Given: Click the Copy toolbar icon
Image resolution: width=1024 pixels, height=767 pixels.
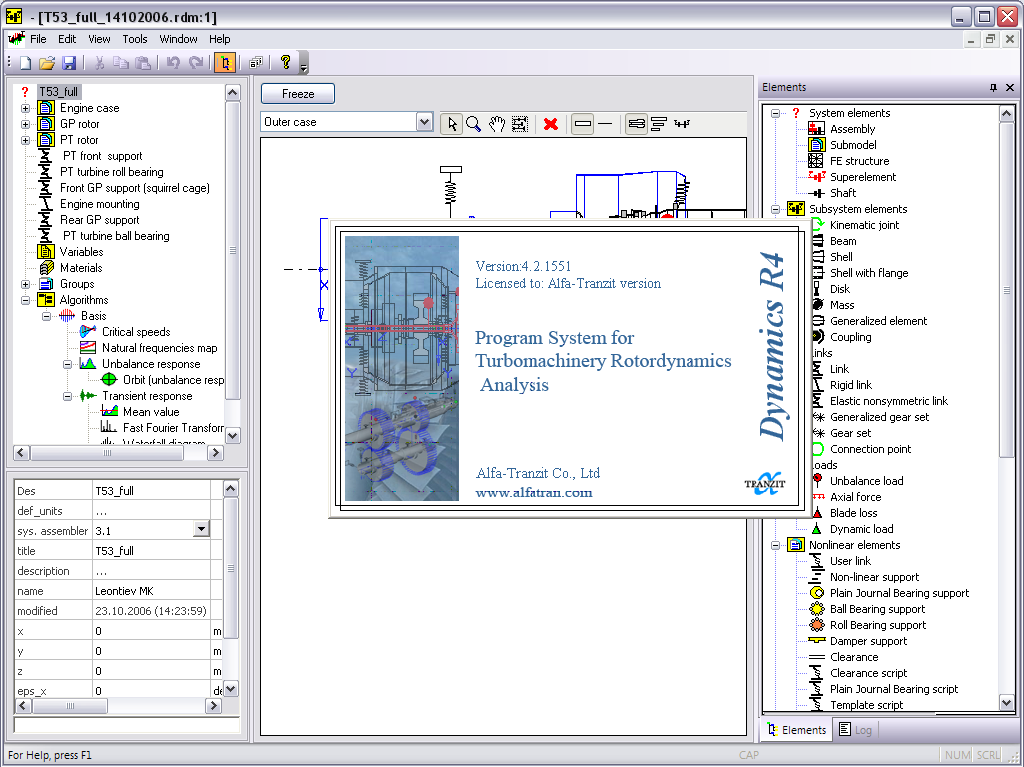Looking at the screenshot, I should point(121,63).
